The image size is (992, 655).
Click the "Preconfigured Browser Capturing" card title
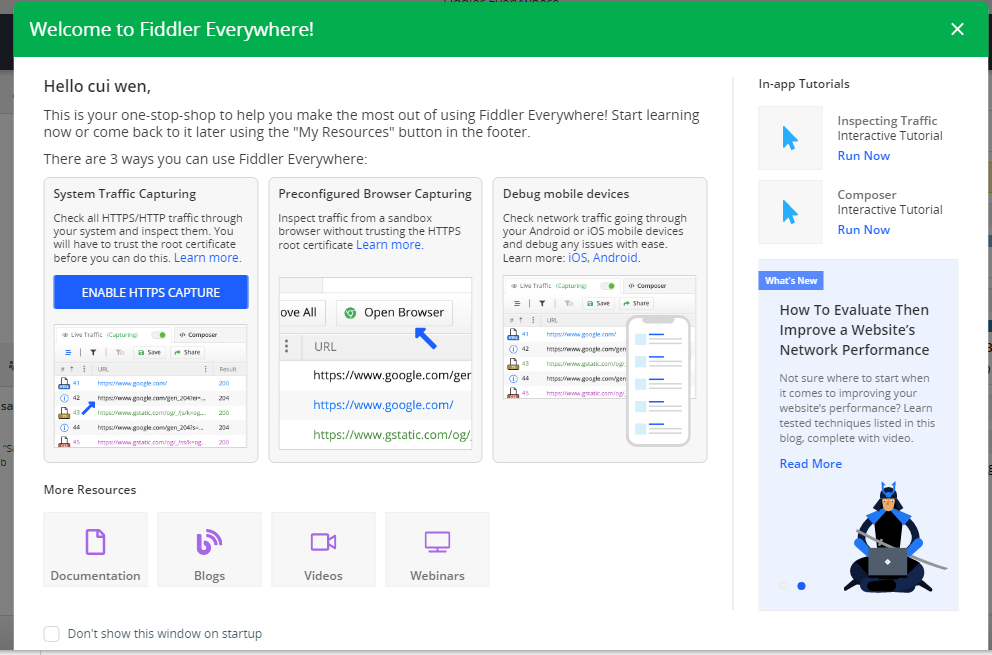[375, 194]
